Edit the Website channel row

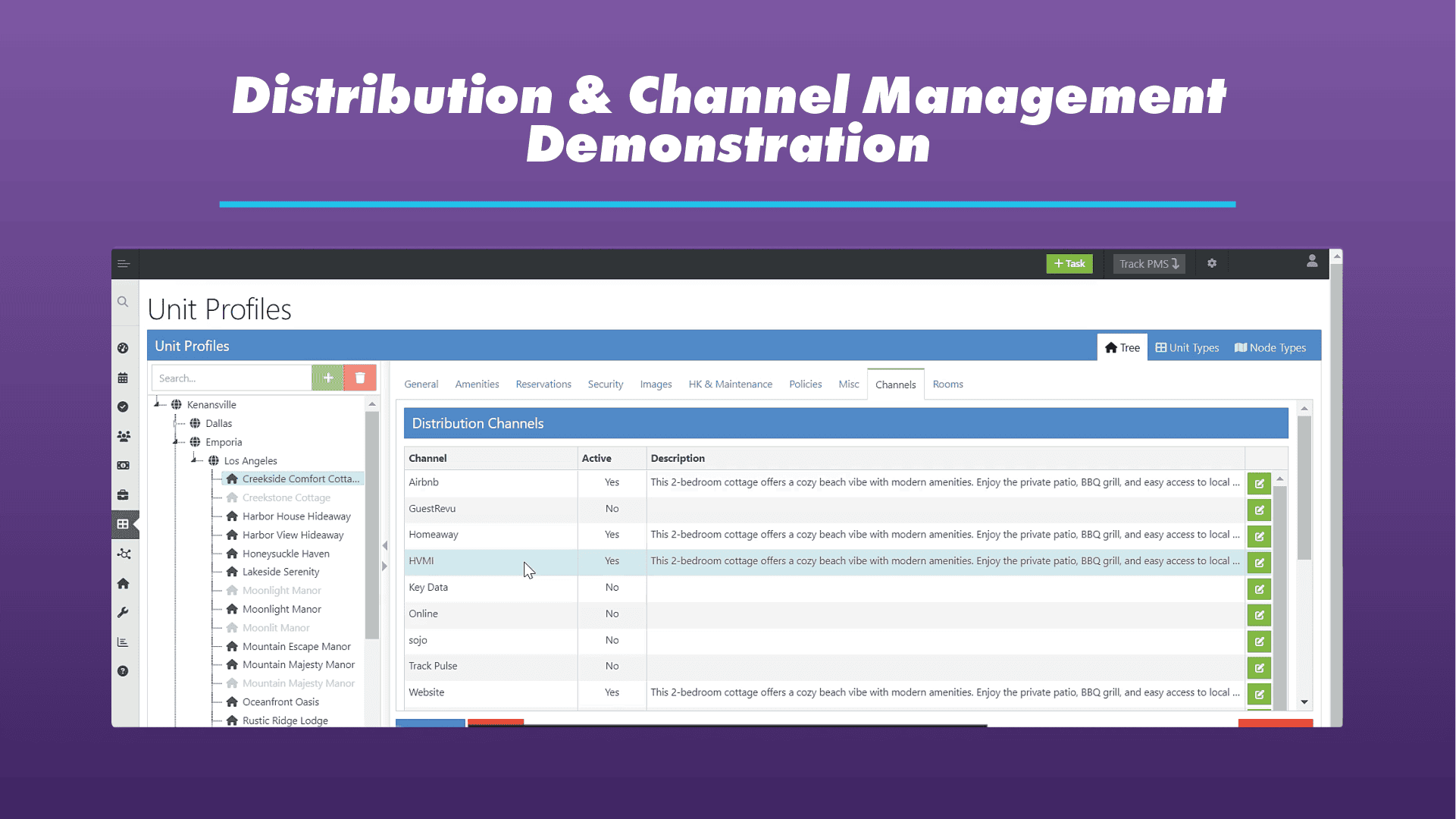[x=1259, y=695]
